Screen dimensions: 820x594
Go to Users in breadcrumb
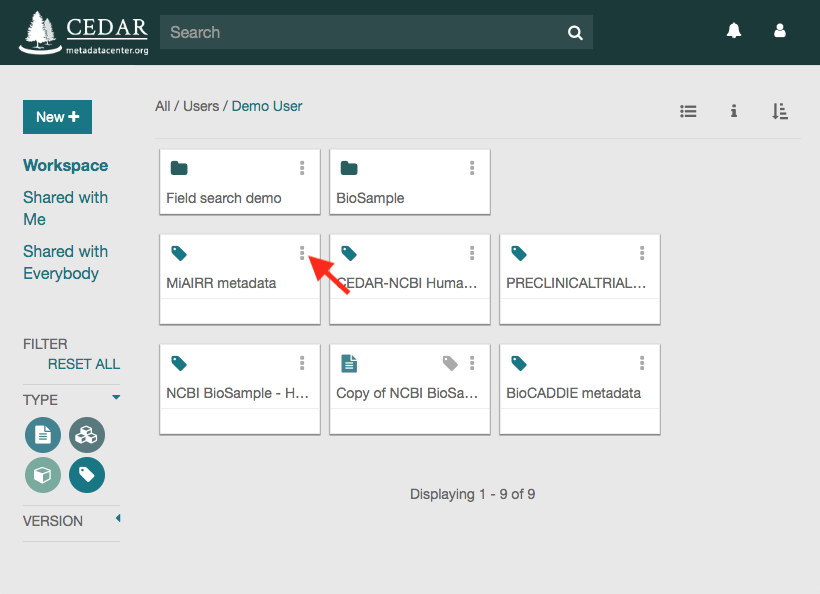201,106
